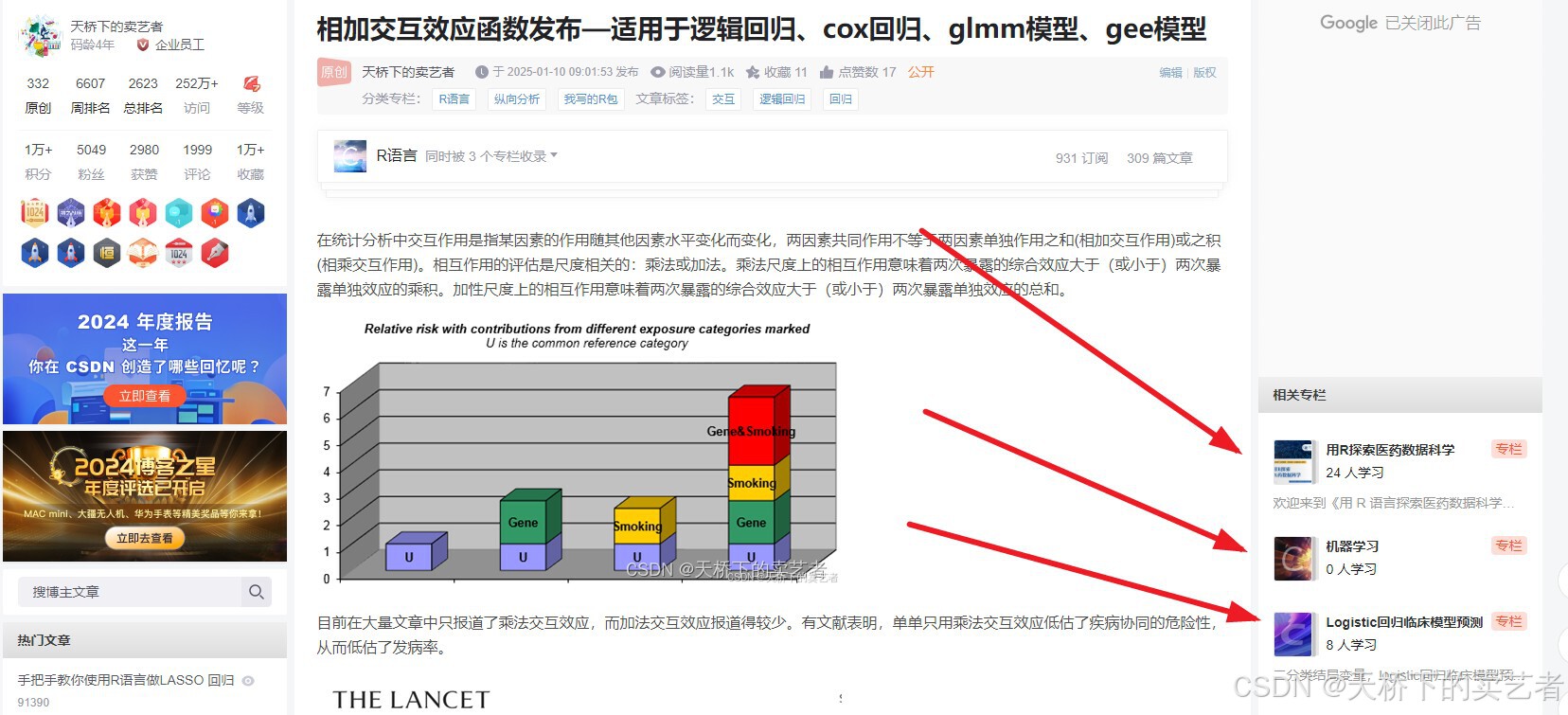
Task: Click the gray 1024 medal in second badge row
Action: 179,253
